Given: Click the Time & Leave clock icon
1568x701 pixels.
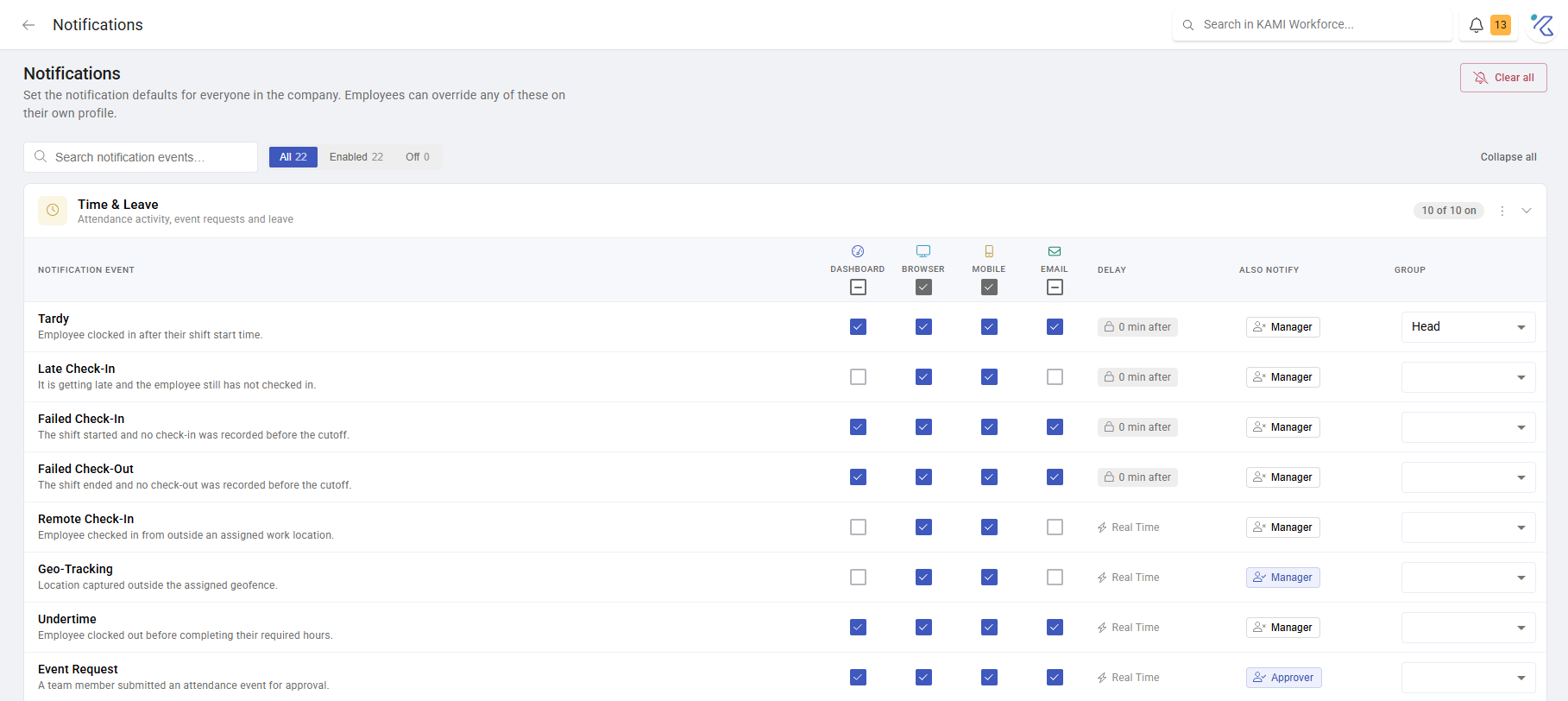Looking at the screenshot, I should pos(53,211).
